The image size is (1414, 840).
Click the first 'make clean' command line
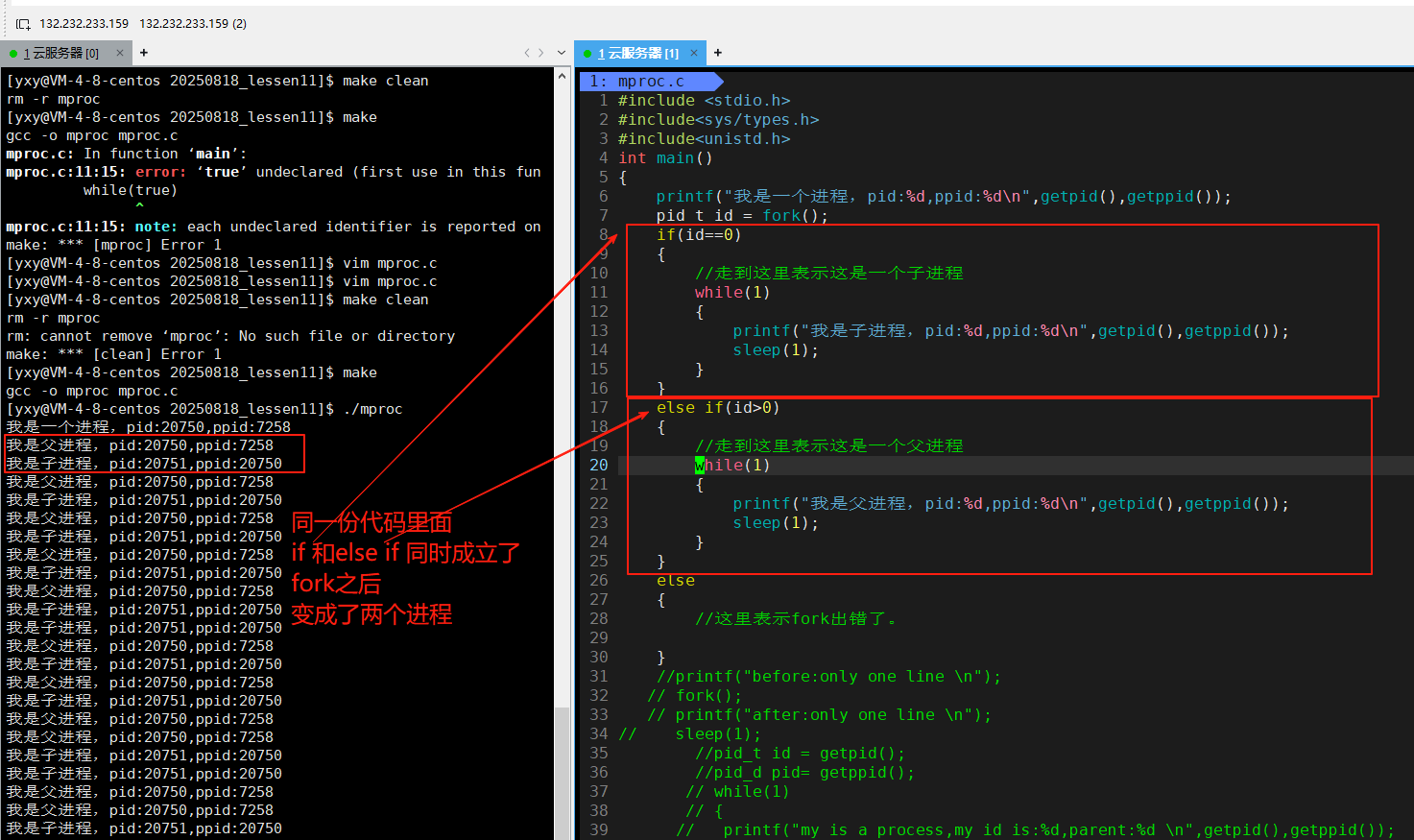point(218,81)
